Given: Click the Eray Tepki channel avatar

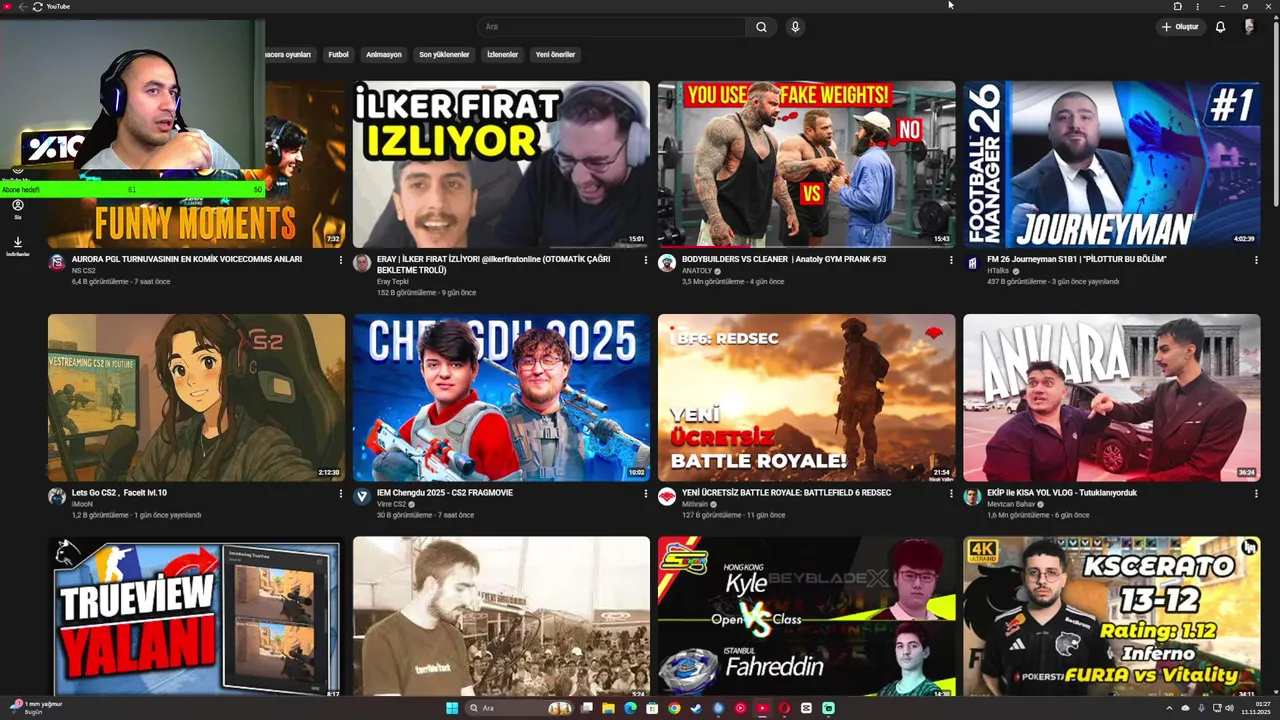Looking at the screenshot, I should pyautogui.click(x=362, y=263).
